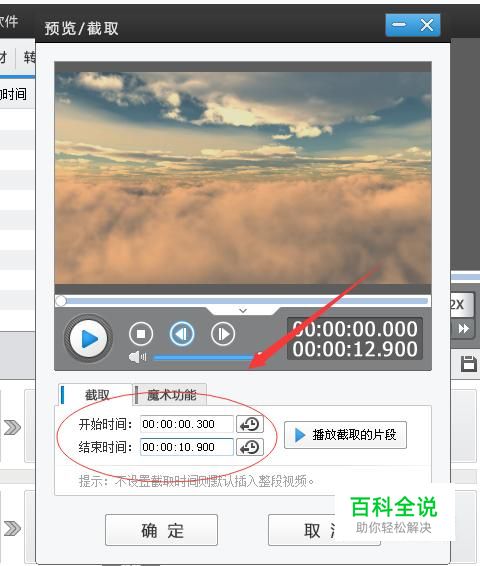Stop the video playback

(141, 334)
